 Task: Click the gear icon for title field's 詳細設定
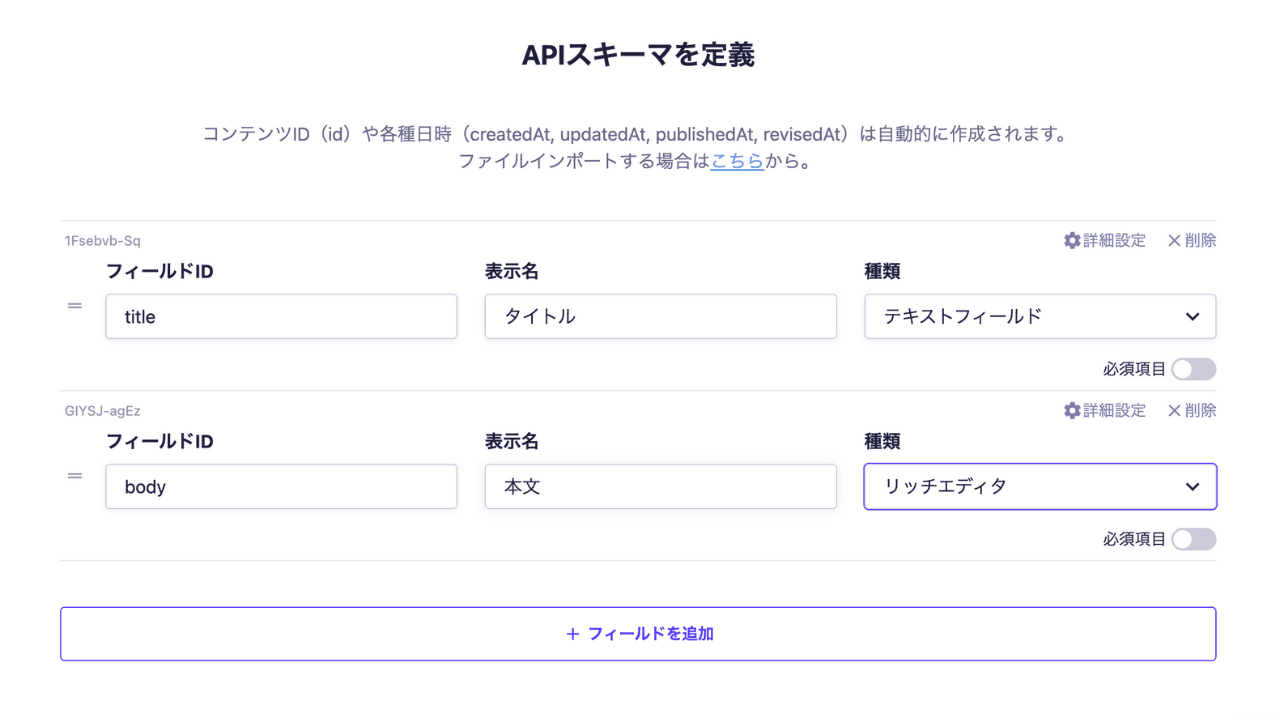pyautogui.click(x=1072, y=241)
